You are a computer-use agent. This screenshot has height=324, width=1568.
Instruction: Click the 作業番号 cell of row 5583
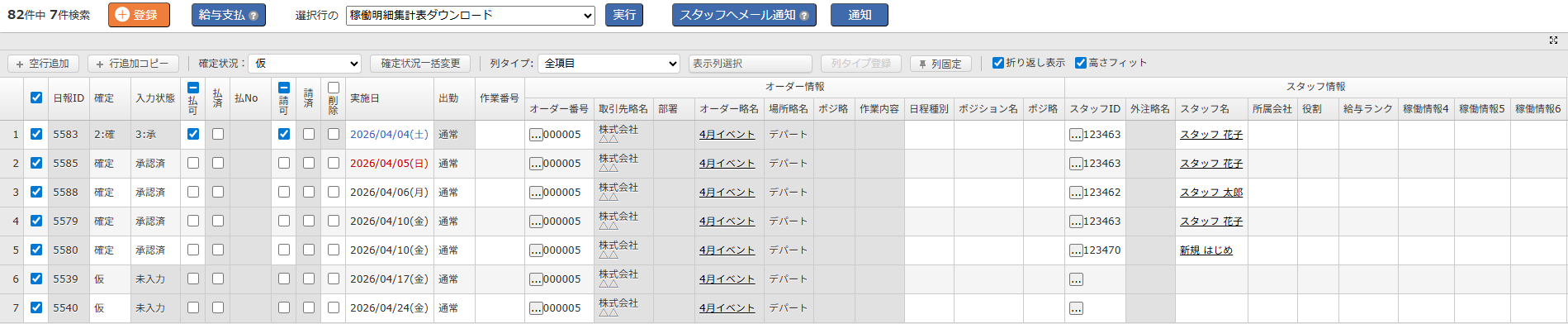point(500,135)
